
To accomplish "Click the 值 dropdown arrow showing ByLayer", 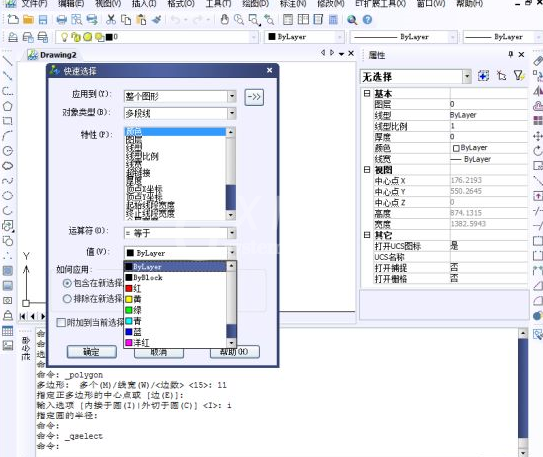I will click(232, 253).
